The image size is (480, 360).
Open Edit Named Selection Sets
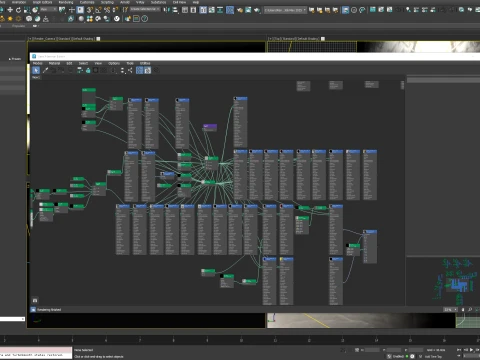tap(125, 10)
